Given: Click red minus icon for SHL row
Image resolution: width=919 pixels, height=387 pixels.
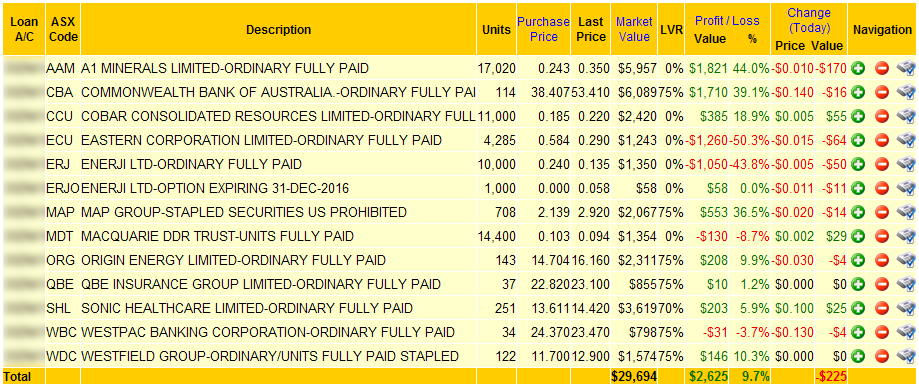Looking at the screenshot, I should tap(882, 308).
